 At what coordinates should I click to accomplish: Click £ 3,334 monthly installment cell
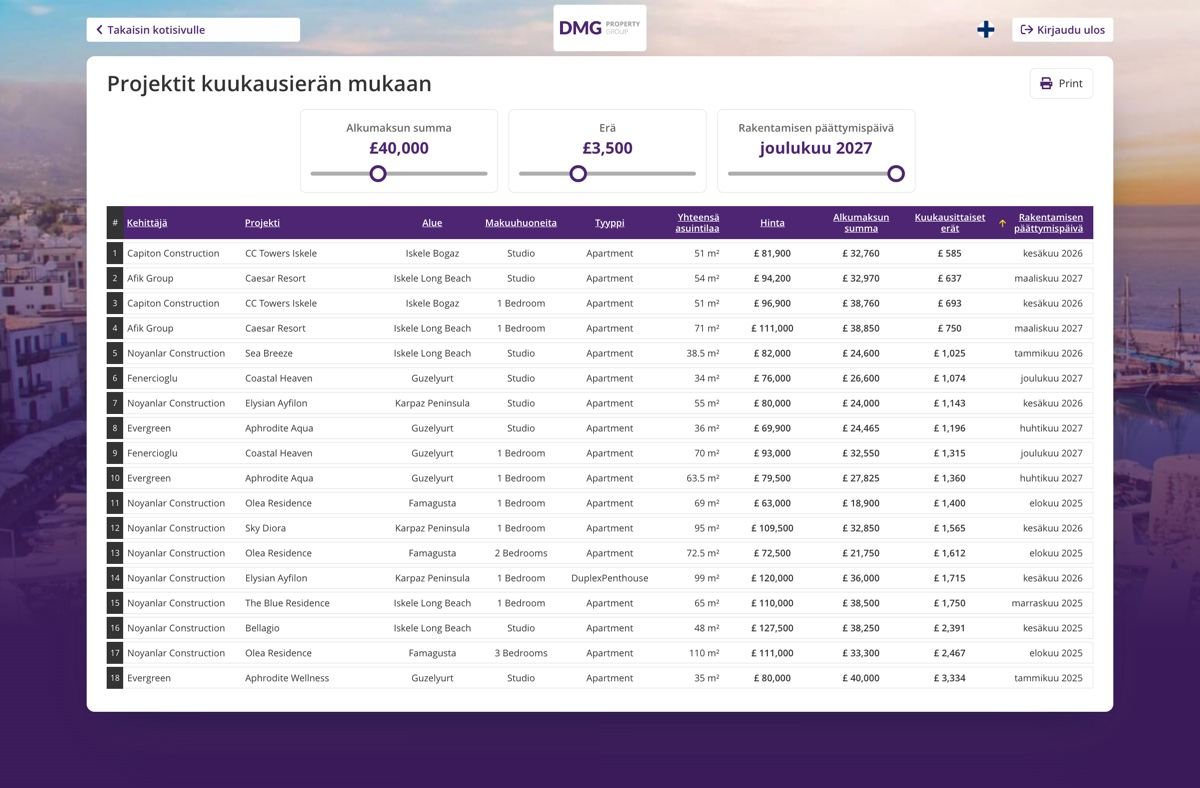click(950, 678)
